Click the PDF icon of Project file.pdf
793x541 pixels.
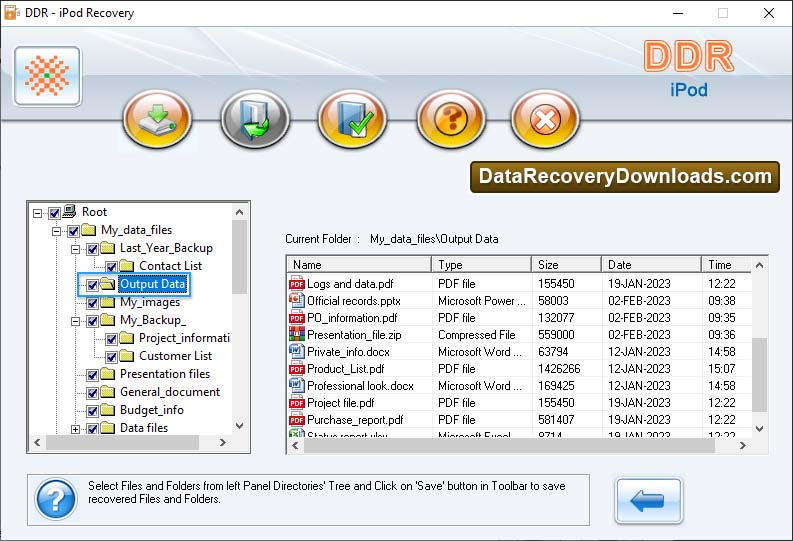296,403
